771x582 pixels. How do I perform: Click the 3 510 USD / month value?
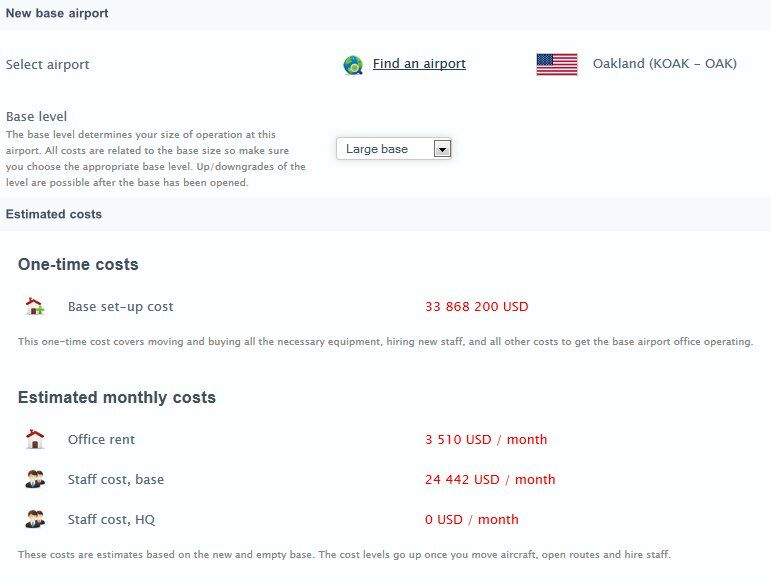click(486, 440)
